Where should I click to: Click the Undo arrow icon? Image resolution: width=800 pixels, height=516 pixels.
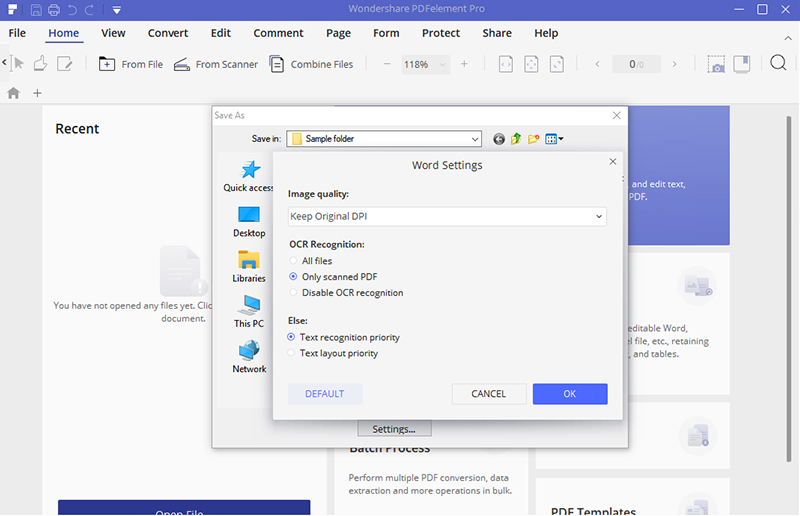coord(72,9)
